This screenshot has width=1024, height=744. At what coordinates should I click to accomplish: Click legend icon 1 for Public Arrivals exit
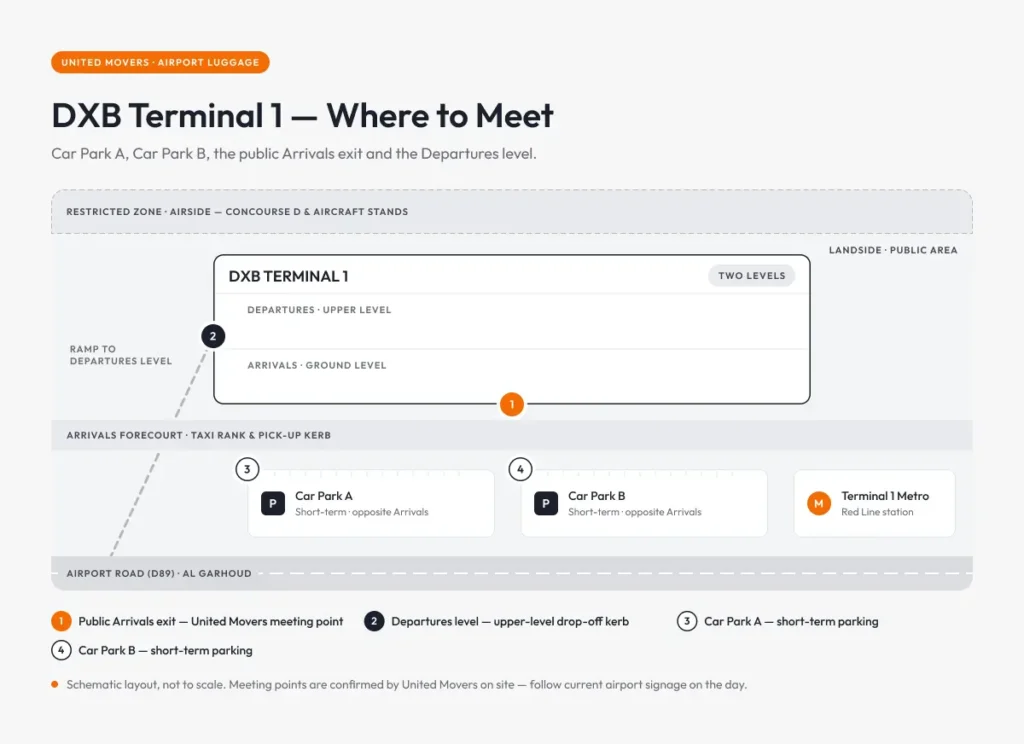(x=61, y=621)
